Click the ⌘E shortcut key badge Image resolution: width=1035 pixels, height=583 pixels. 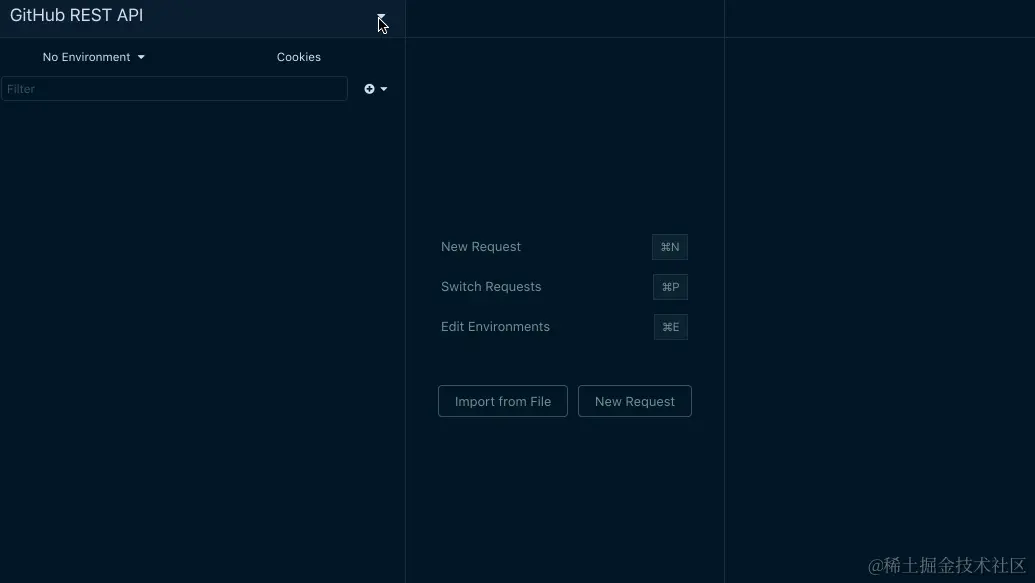tap(671, 327)
